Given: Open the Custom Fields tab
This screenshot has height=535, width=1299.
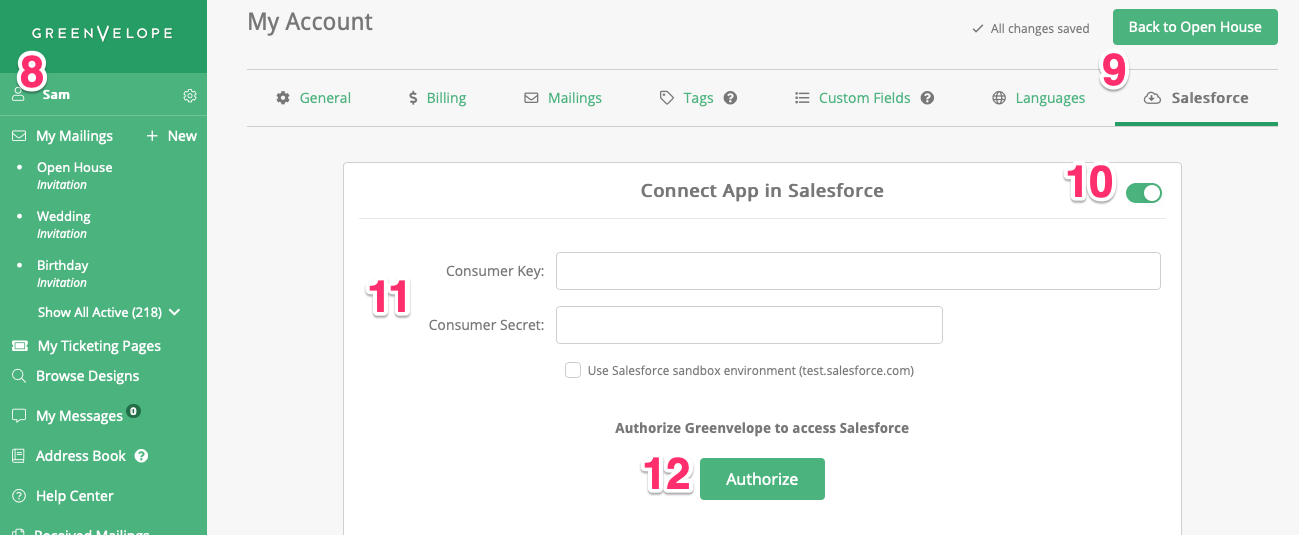Looking at the screenshot, I should [x=864, y=98].
